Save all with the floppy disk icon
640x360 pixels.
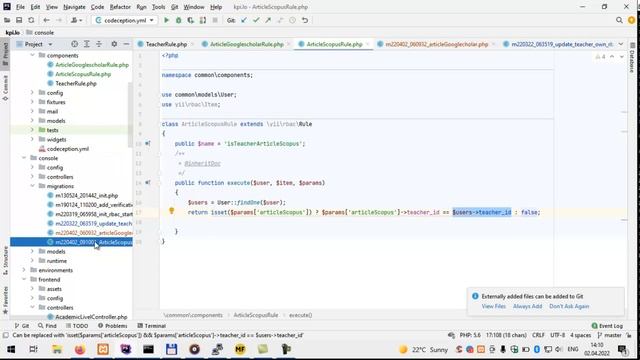pos(19,20)
